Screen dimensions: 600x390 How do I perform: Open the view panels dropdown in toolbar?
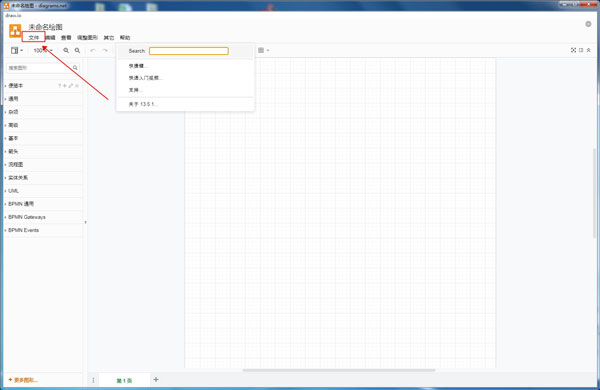(x=16, y=50)
